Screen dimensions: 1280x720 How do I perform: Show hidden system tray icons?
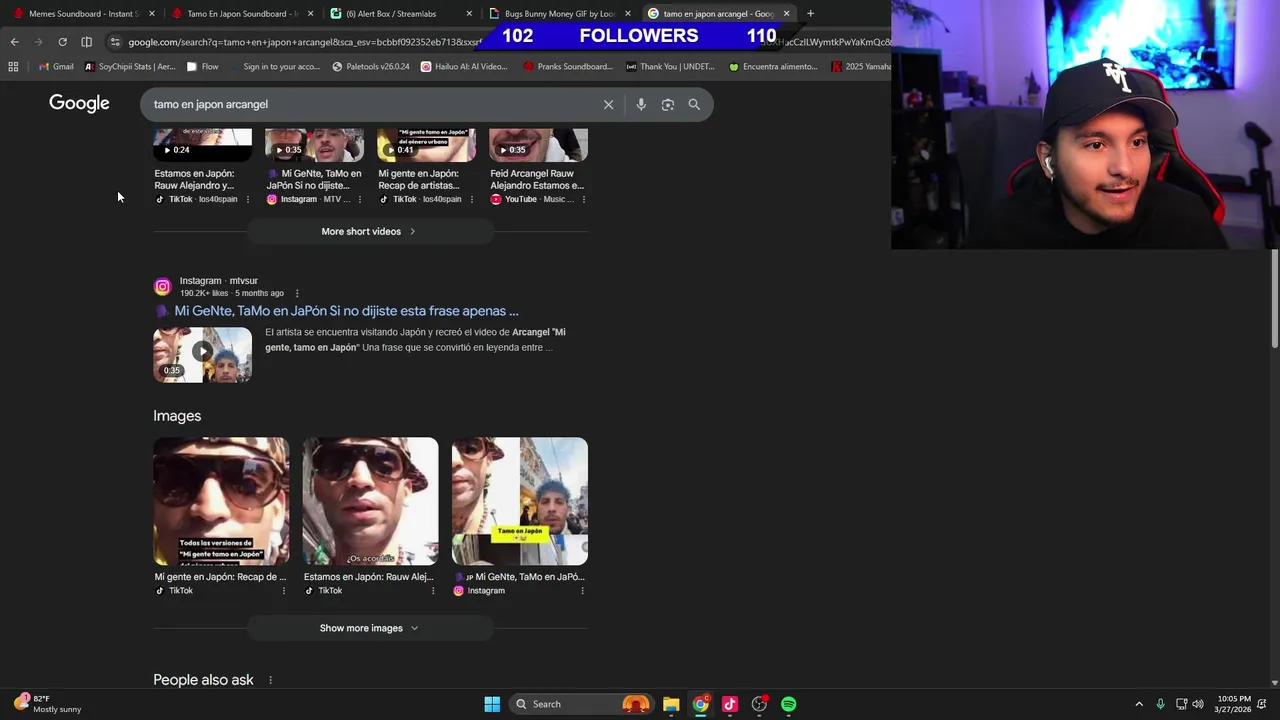click(x=1138, y=704)
